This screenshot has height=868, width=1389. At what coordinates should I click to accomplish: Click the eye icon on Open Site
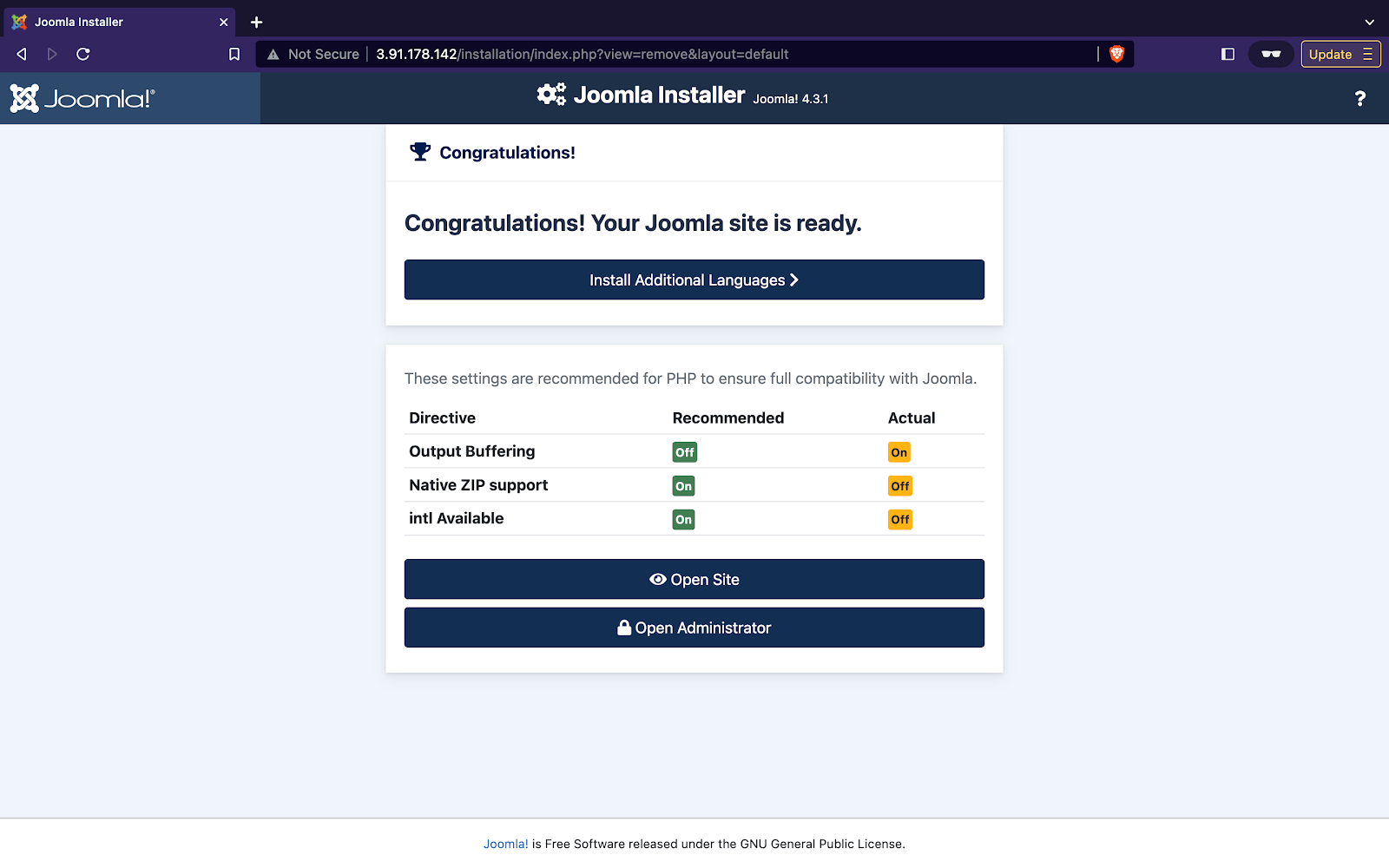point(657,579)
